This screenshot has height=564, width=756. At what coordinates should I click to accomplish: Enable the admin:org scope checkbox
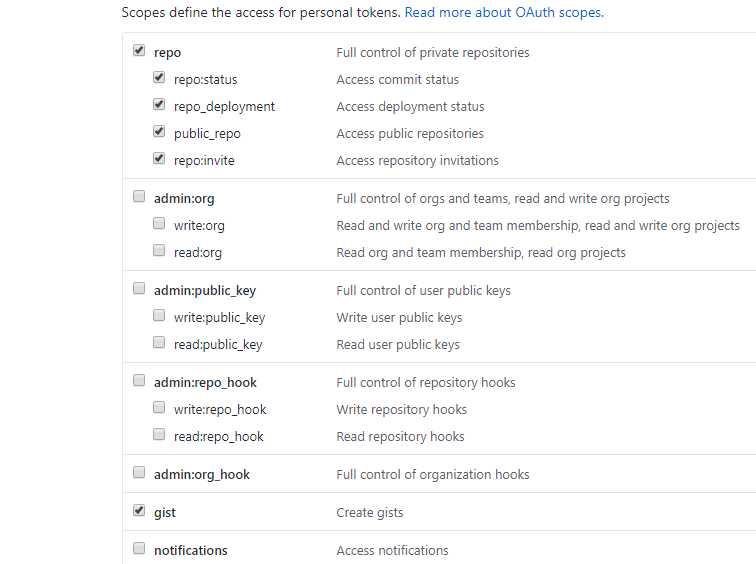pyautogui.click(x=139, y=196)
